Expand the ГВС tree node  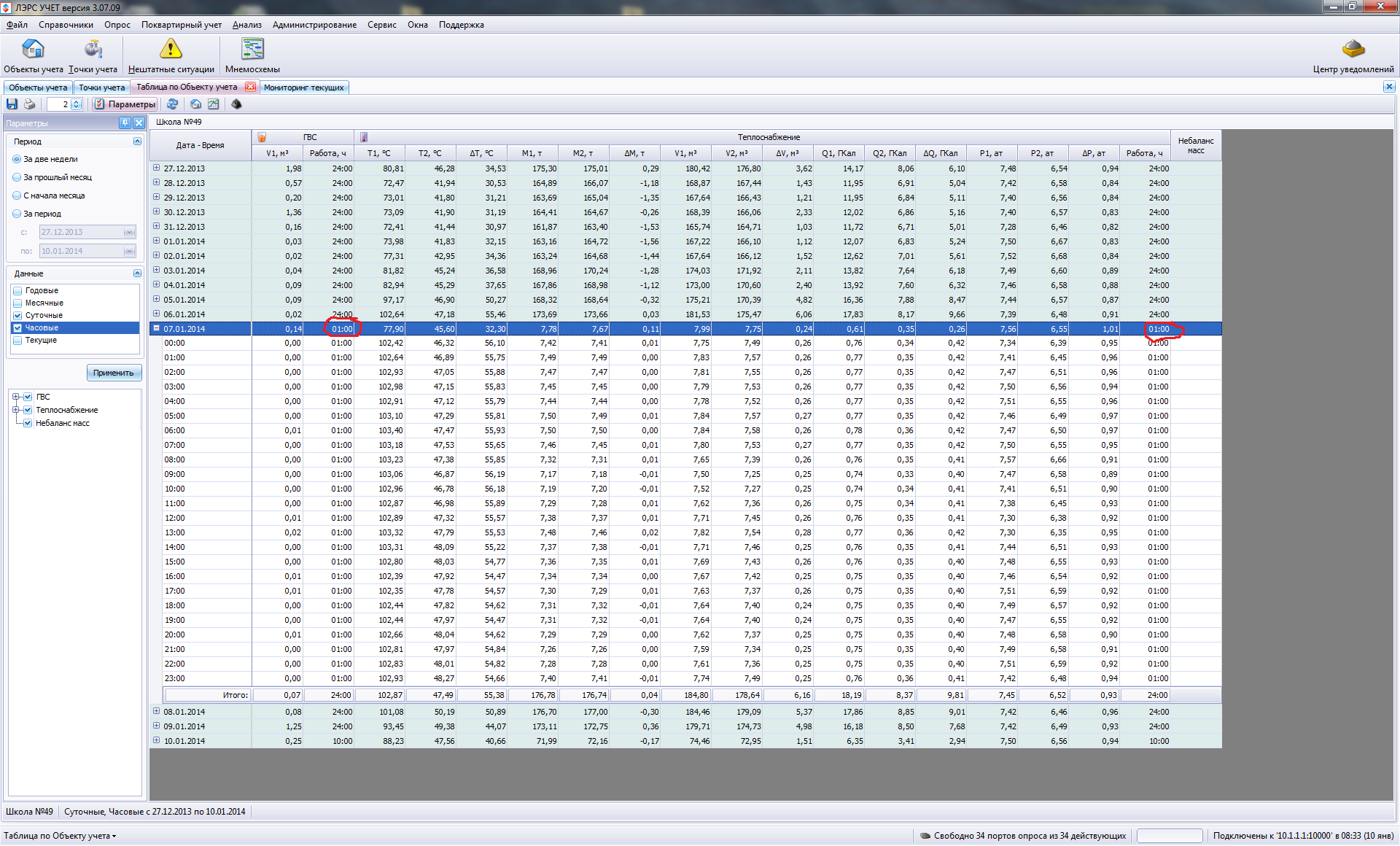[15, 397]
